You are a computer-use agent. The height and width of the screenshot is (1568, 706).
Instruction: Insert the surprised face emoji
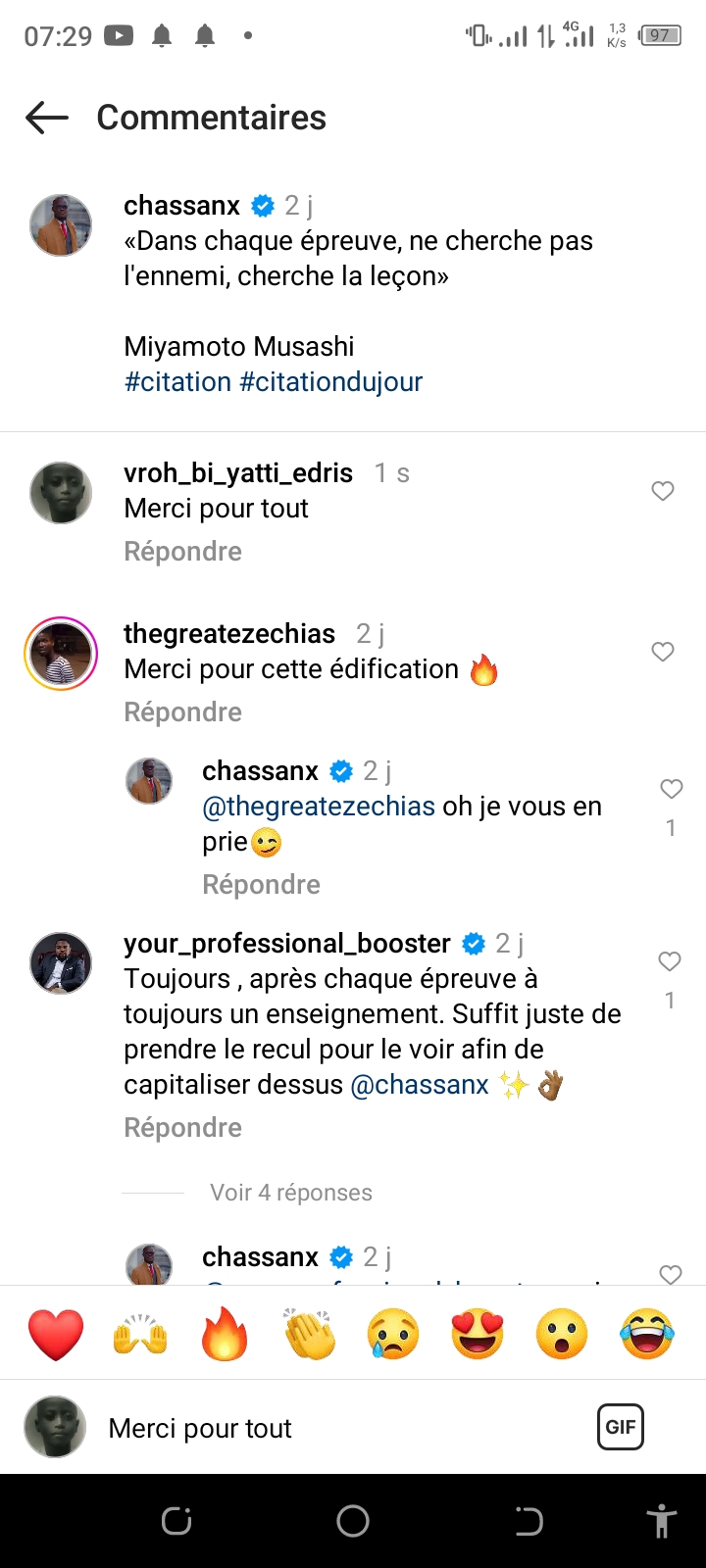(x=562, y=1334)
